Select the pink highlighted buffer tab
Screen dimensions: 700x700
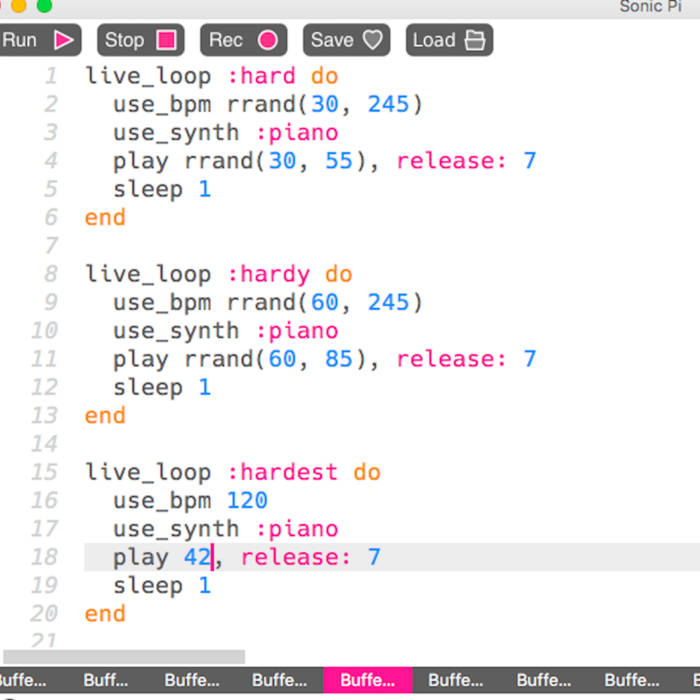[x=367, y=680]
